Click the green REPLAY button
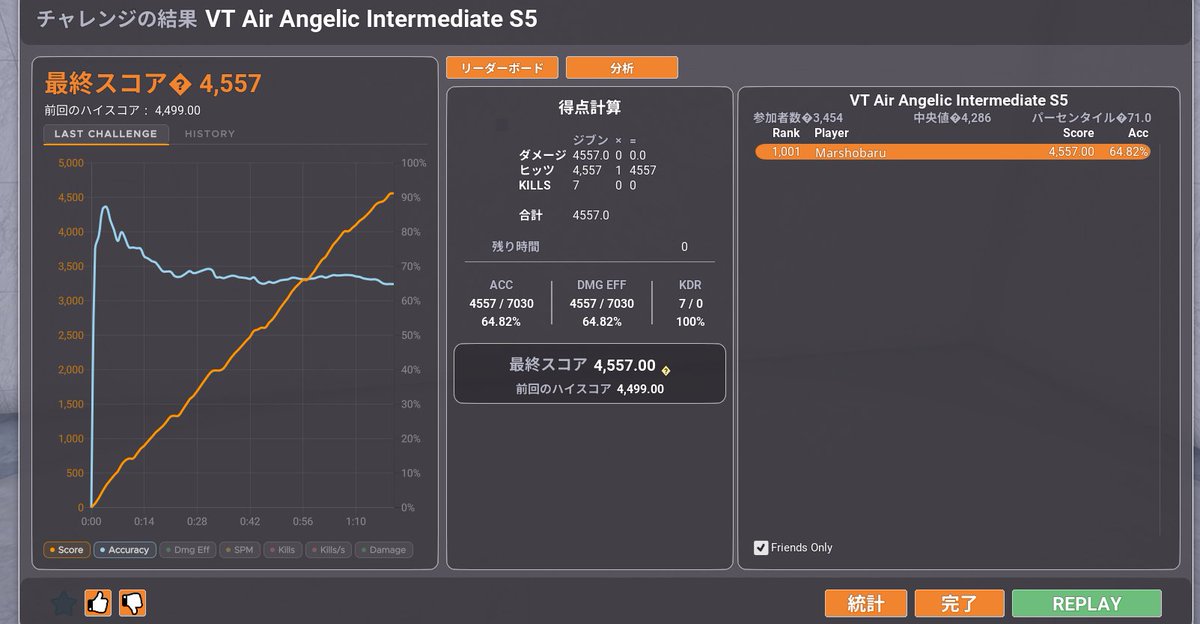The height and width of the screenshot is (624, 1200). (x=1087, y=603)
